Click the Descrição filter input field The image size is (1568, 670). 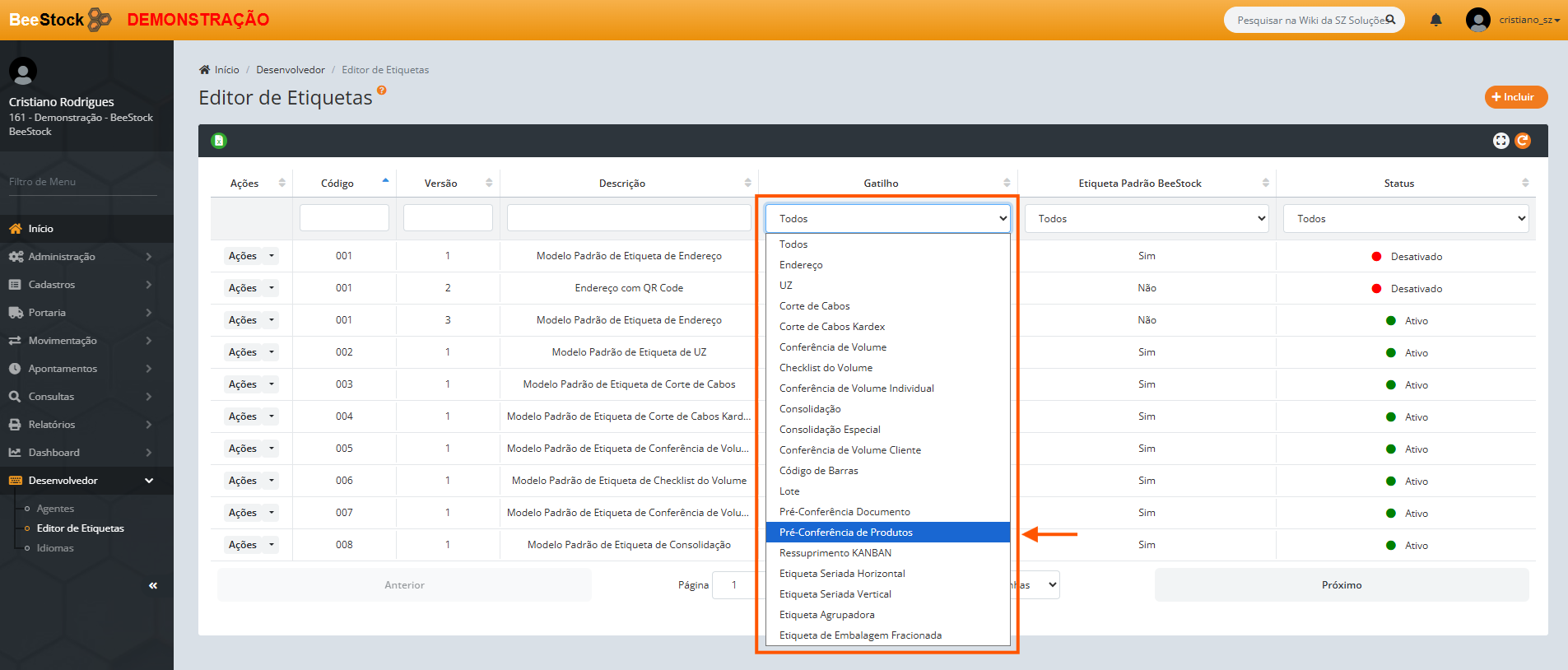[629, 218]
